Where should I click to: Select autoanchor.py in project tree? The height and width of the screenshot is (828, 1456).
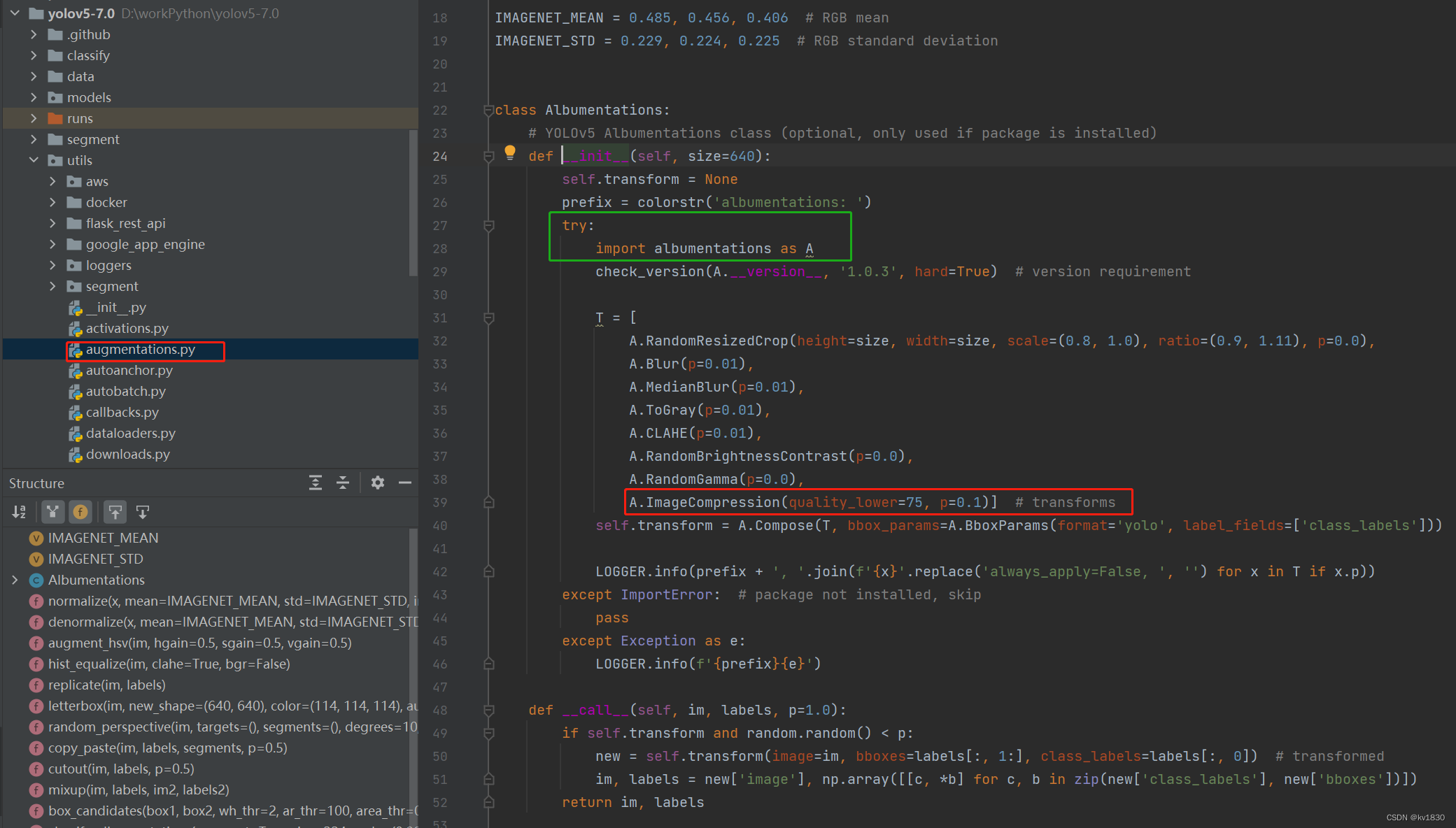pos(129,370)
